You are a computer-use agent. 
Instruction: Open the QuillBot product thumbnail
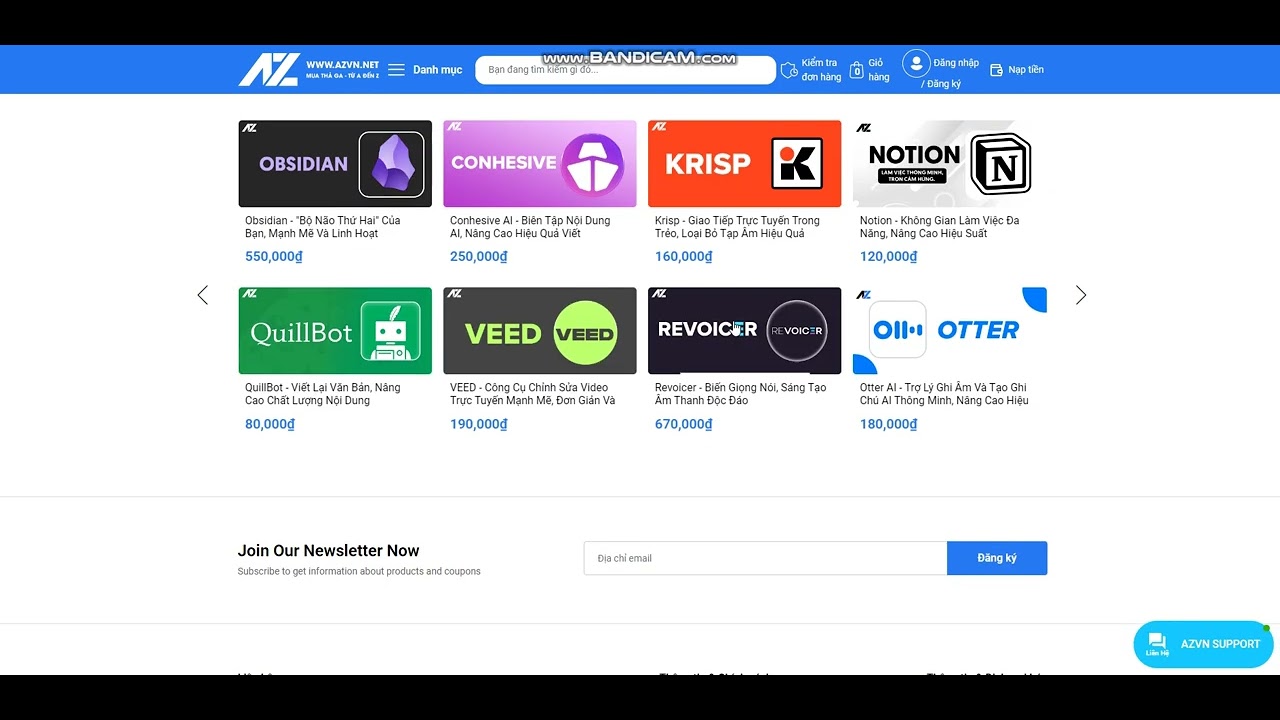[x=335, y=331]
